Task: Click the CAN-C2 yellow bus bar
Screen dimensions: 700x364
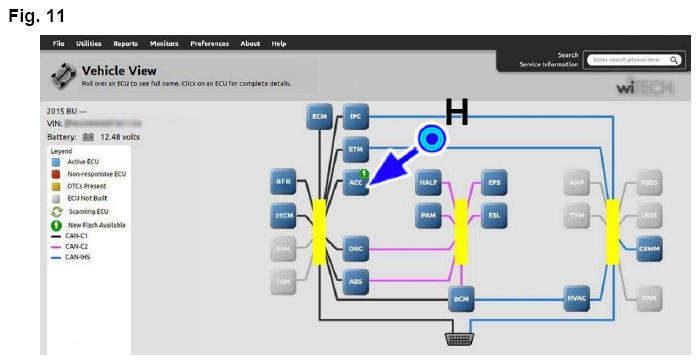Action: coord(461,232)
